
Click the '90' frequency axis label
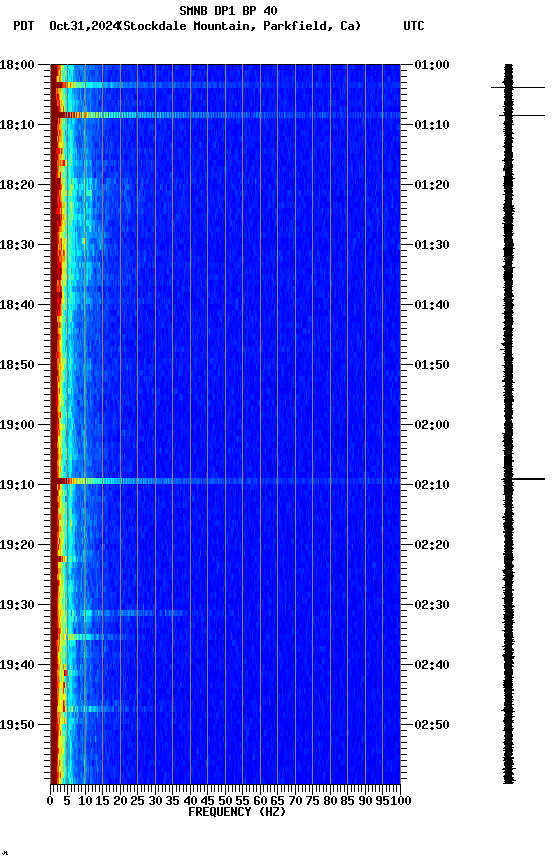[365, 801]
